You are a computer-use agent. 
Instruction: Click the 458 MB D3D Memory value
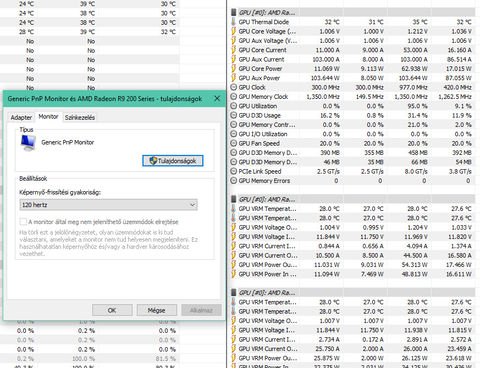(x=418, y=153)
